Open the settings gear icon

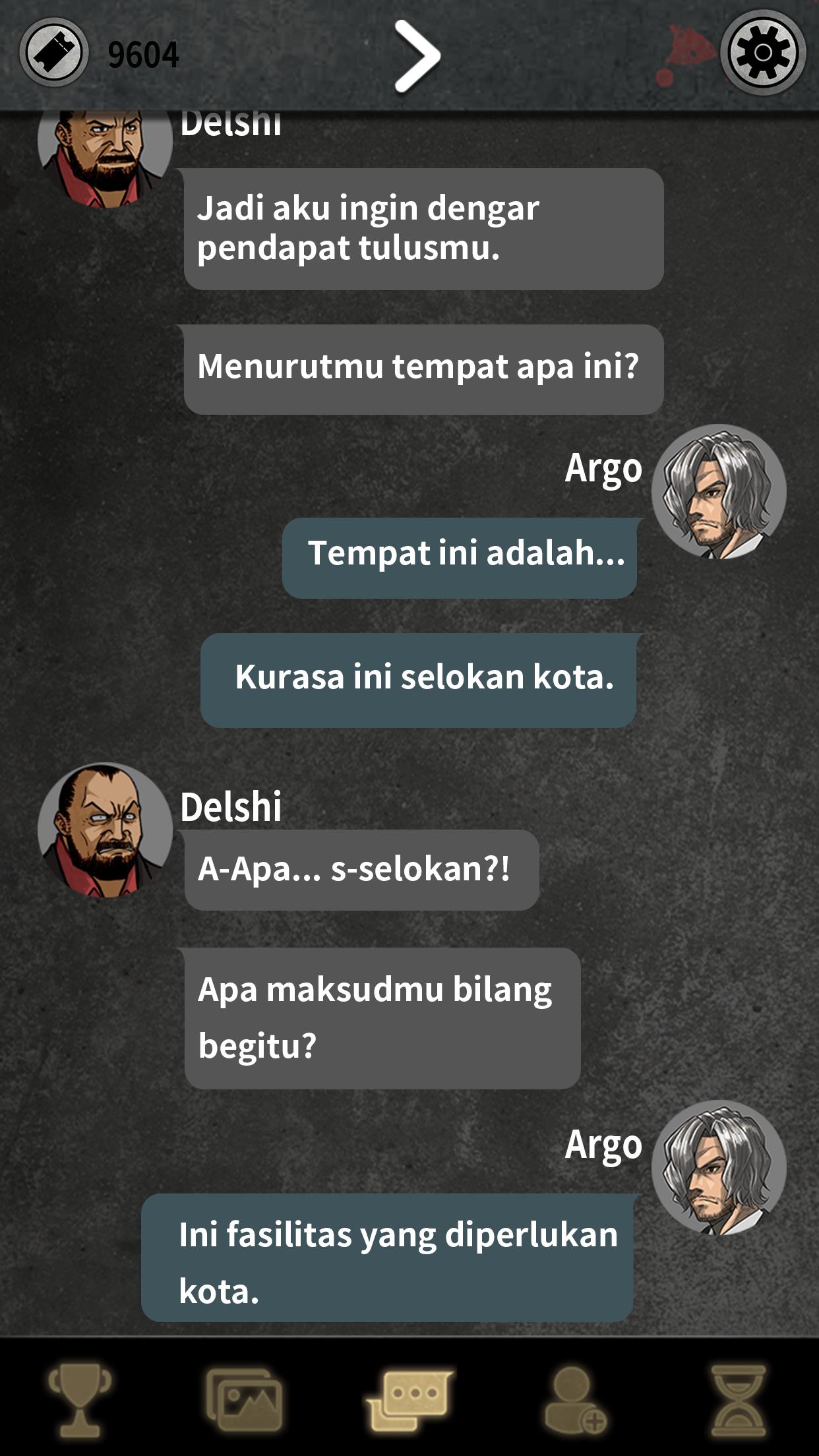click(762, 52)
